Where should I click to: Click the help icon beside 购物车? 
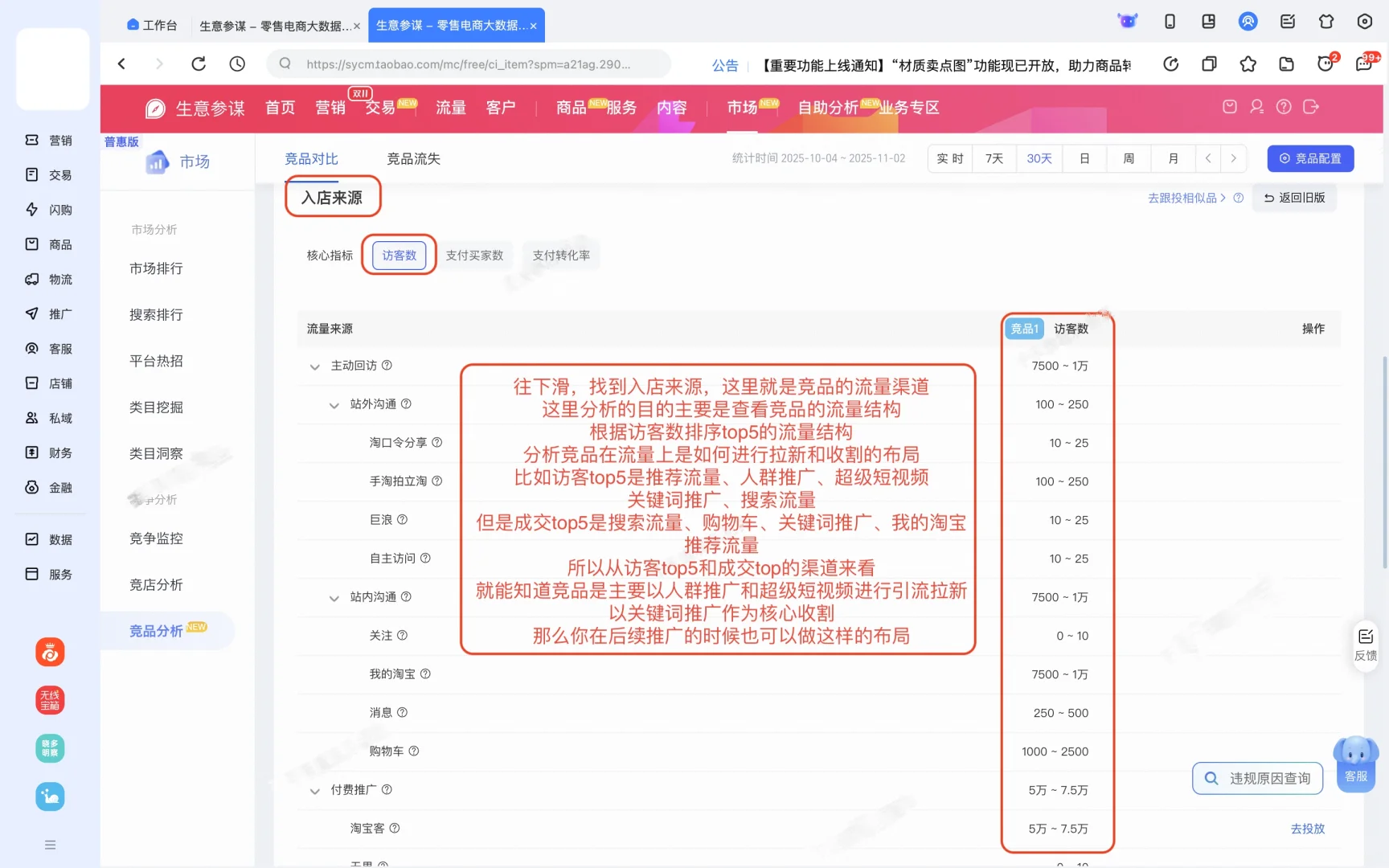[414, 751]
